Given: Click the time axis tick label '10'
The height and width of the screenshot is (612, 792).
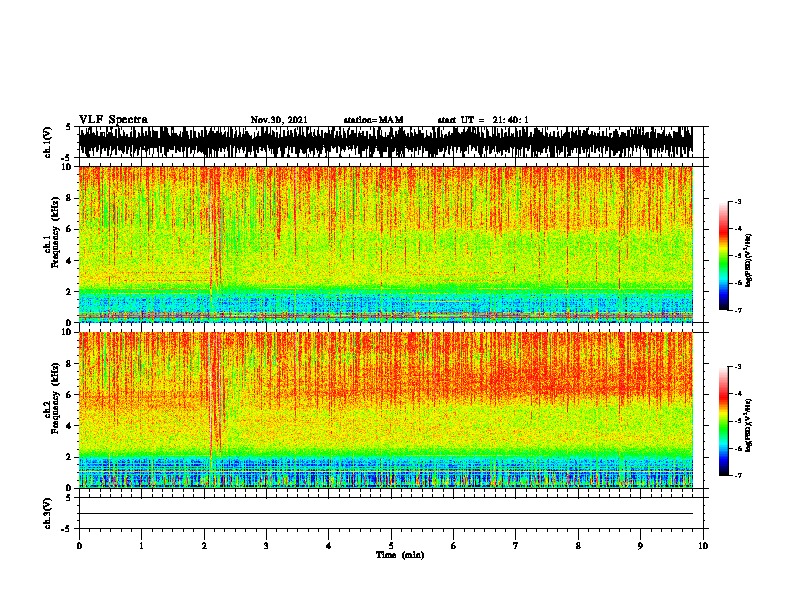Looking at the screenshot, I should (703, 546).
